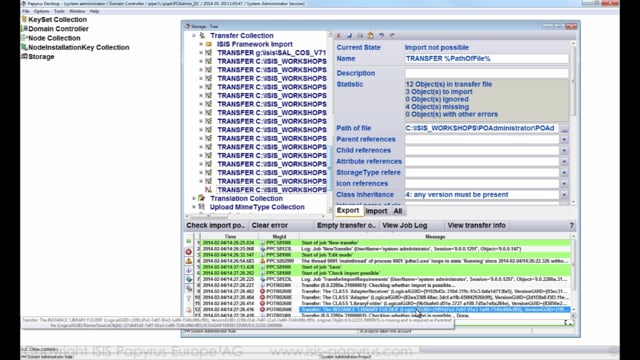The width and height of the screenshot is (640, 360).
Task: Click the undo arrow in properties toolbar
Action: (381, 36)
